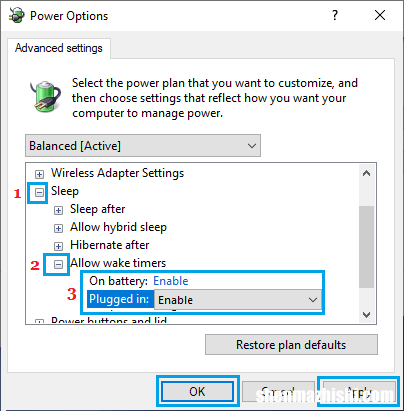404x411 pixels.
Task: Open the question mark help button
Action: click(x=335, y=15)
